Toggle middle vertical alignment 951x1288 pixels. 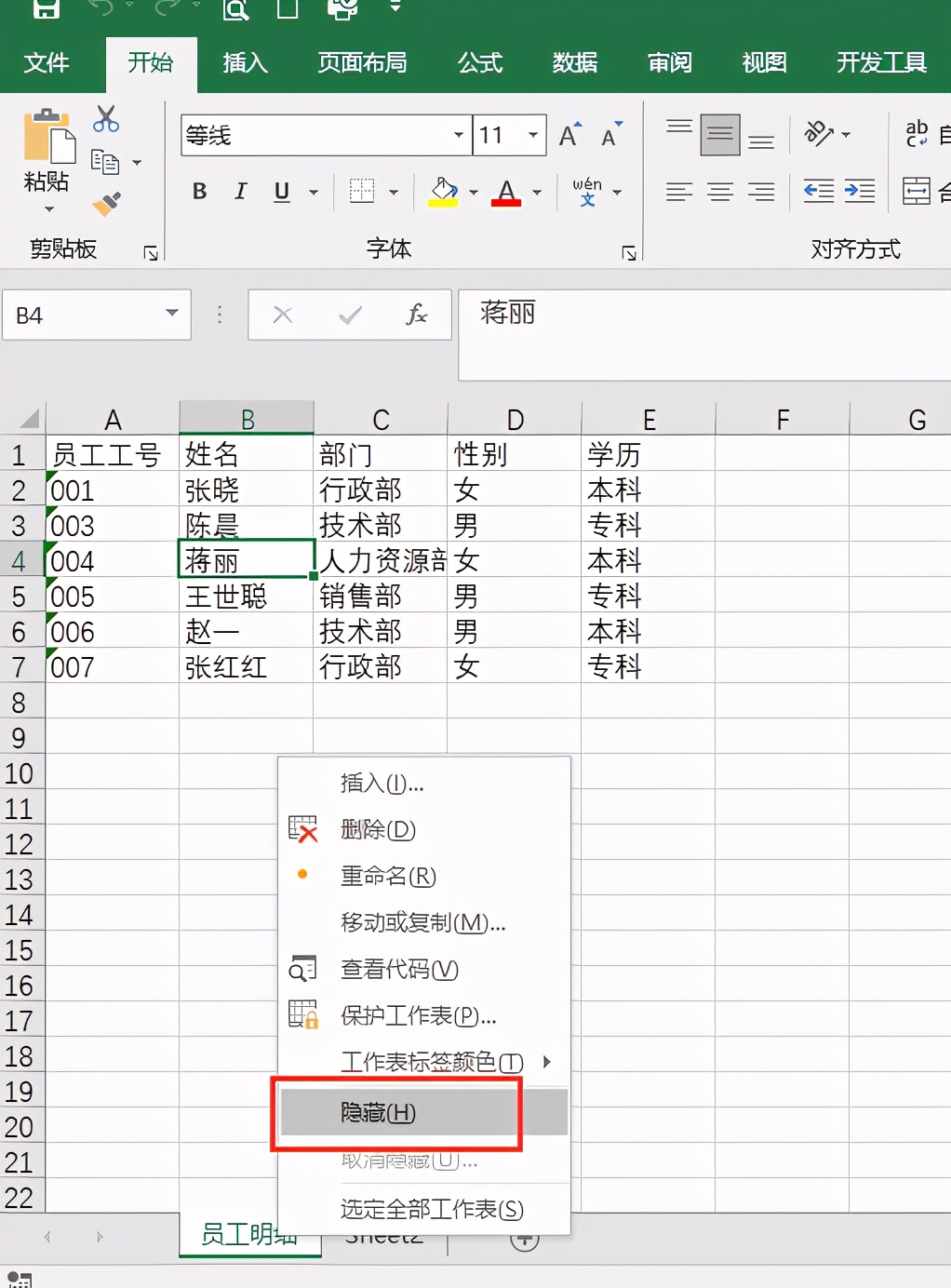(720, 136)
